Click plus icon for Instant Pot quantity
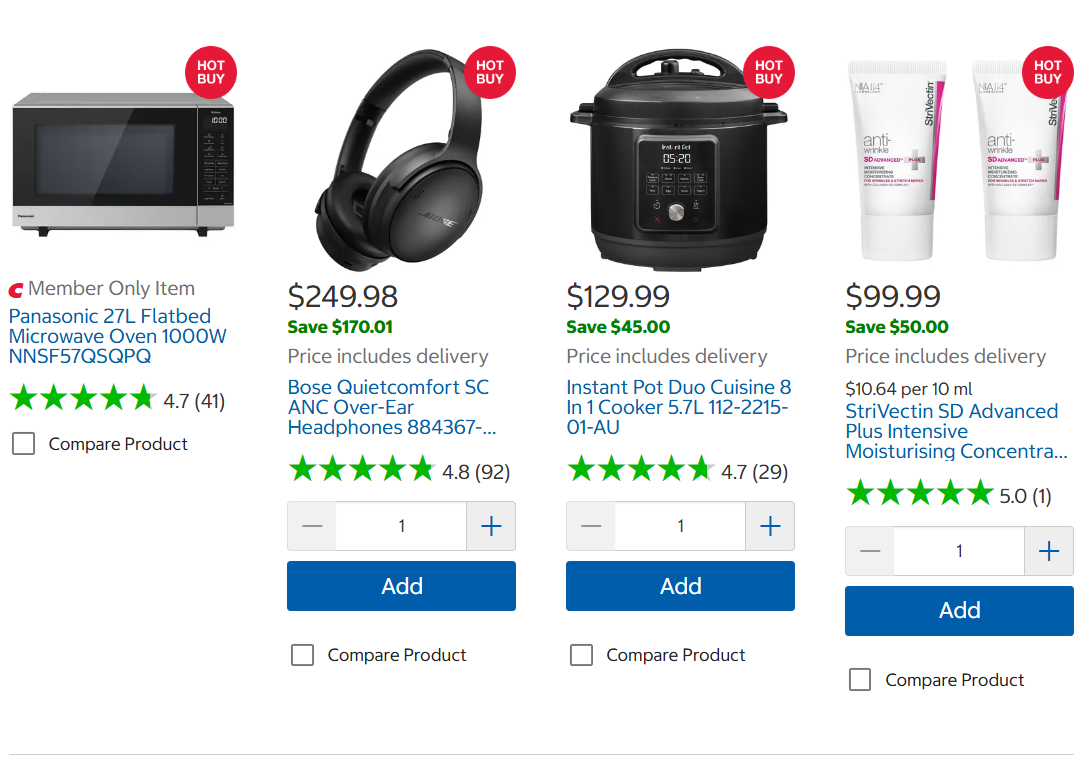The width and height of the screenshot is (1079, 758). (769, 526)
